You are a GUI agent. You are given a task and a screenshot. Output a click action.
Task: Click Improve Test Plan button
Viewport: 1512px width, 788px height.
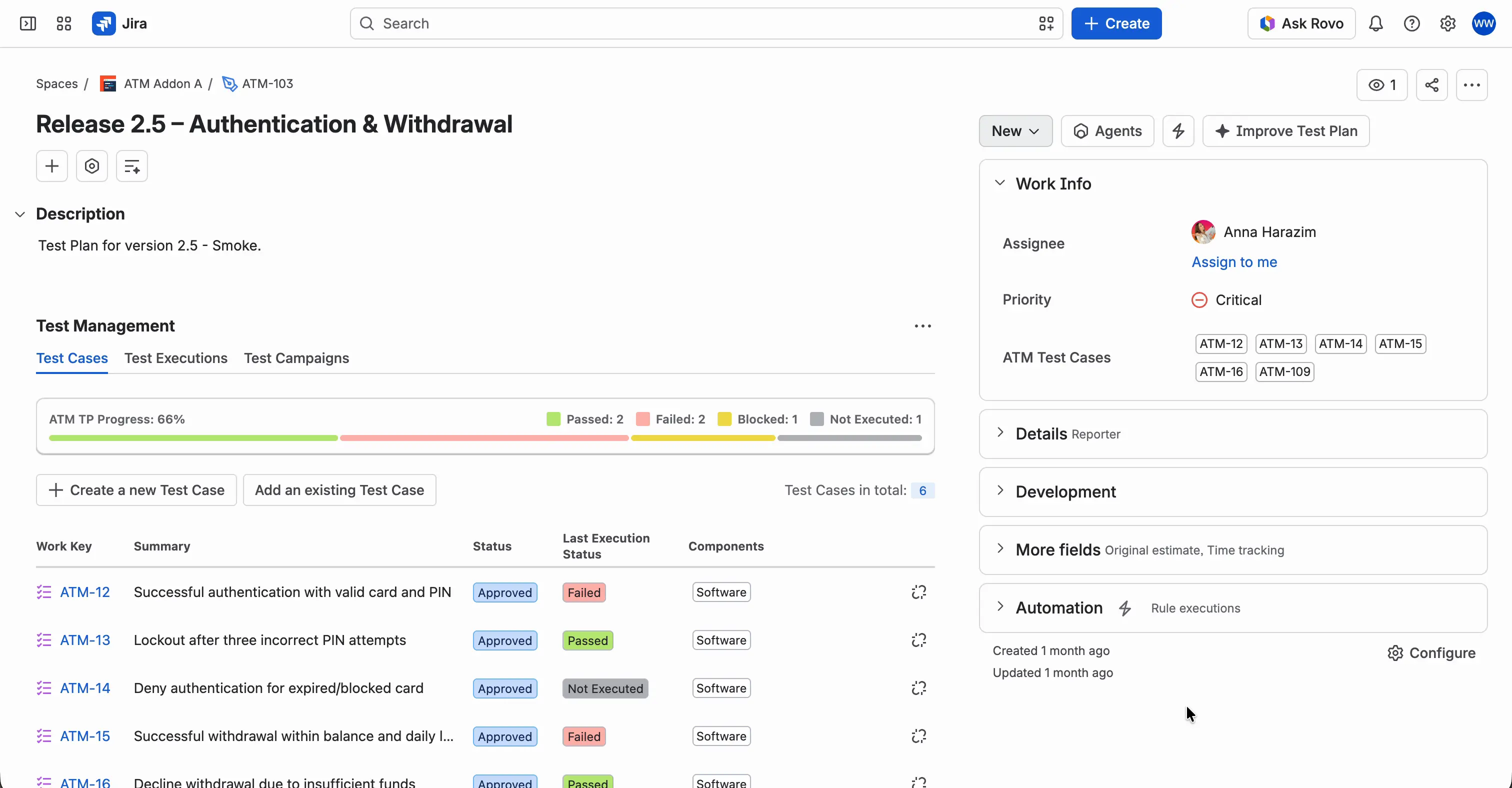pos(1285,131)
